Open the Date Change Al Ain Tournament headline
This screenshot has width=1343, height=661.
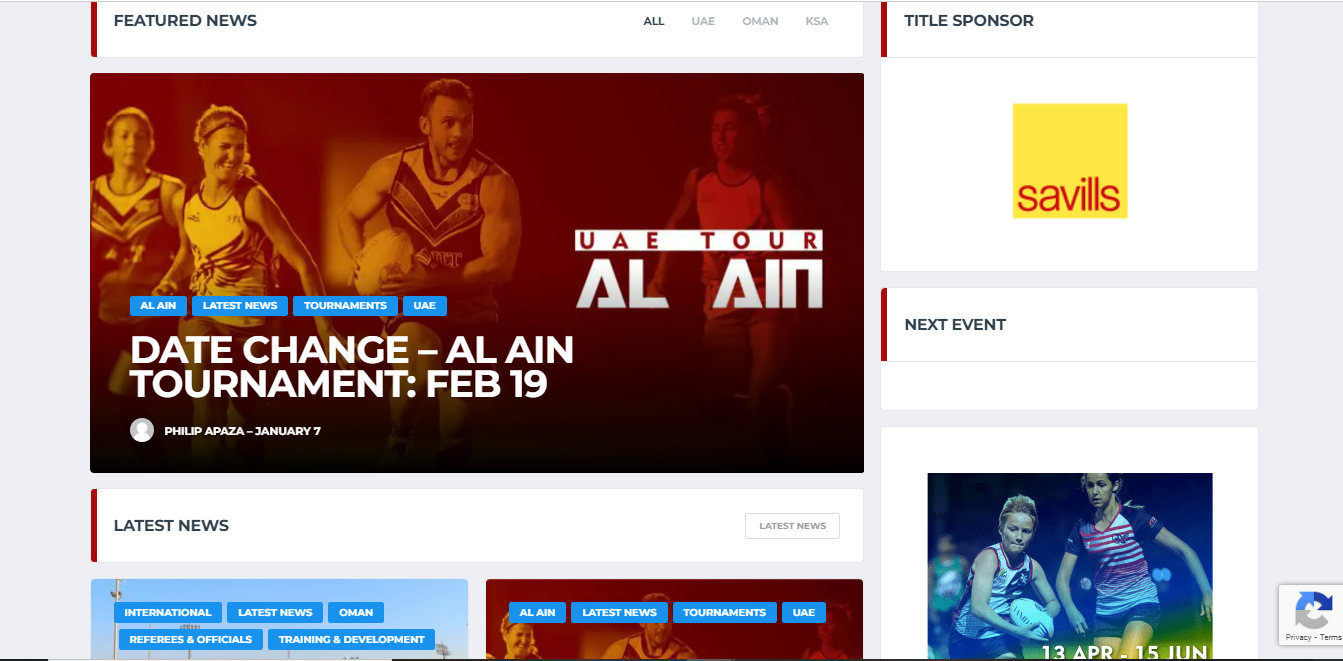click(352, 366)
